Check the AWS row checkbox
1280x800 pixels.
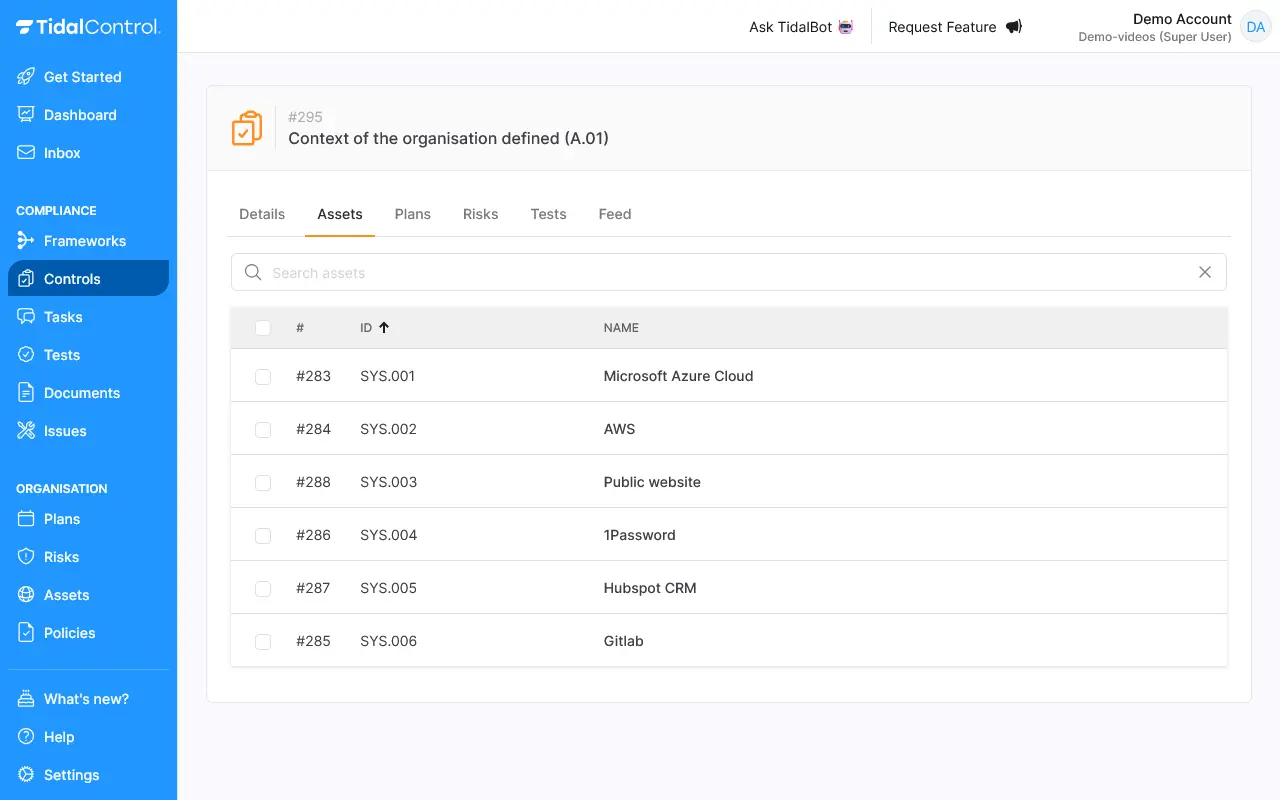[x=263, y=430]
